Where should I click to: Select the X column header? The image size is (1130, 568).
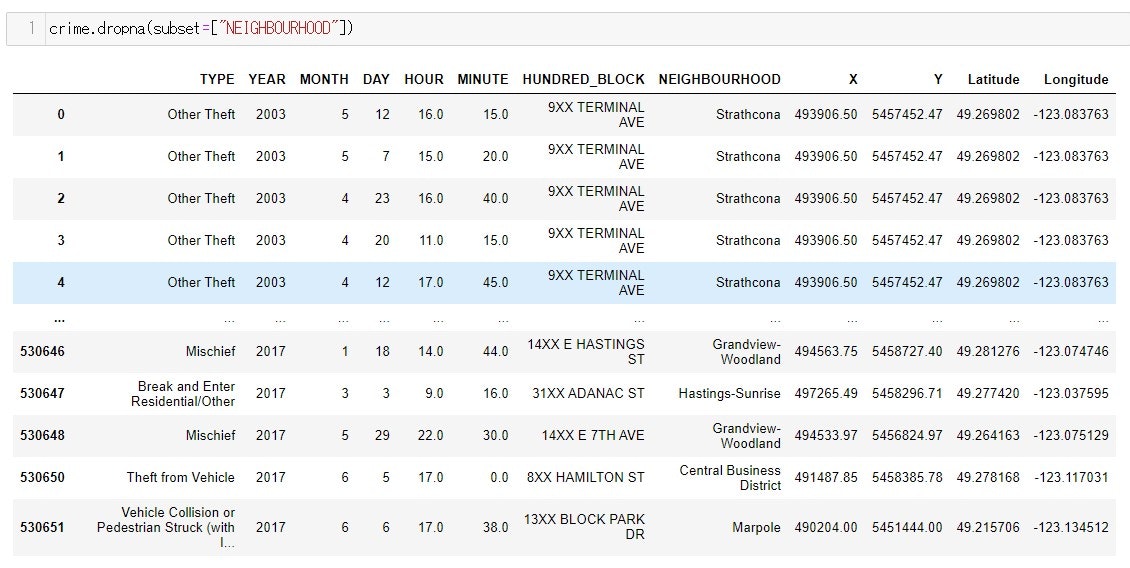tap(853, 79)
